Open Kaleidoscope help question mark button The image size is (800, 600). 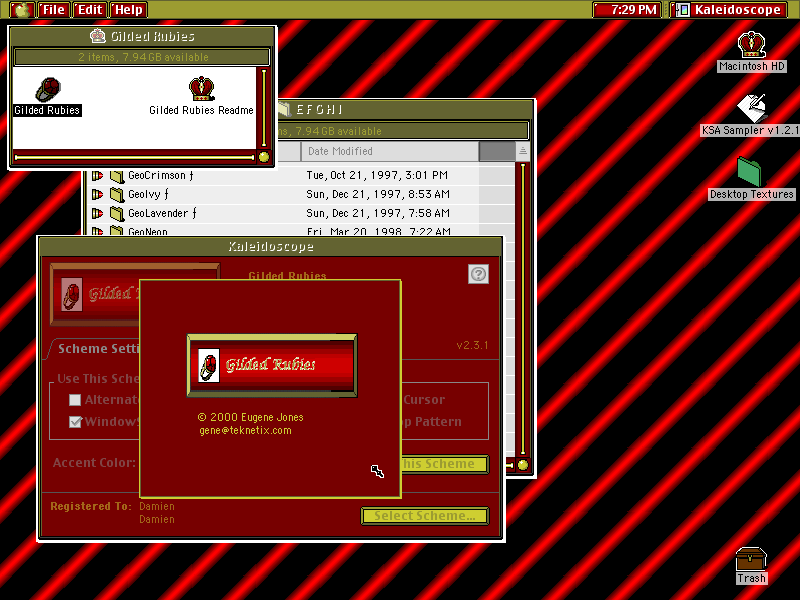478,274
